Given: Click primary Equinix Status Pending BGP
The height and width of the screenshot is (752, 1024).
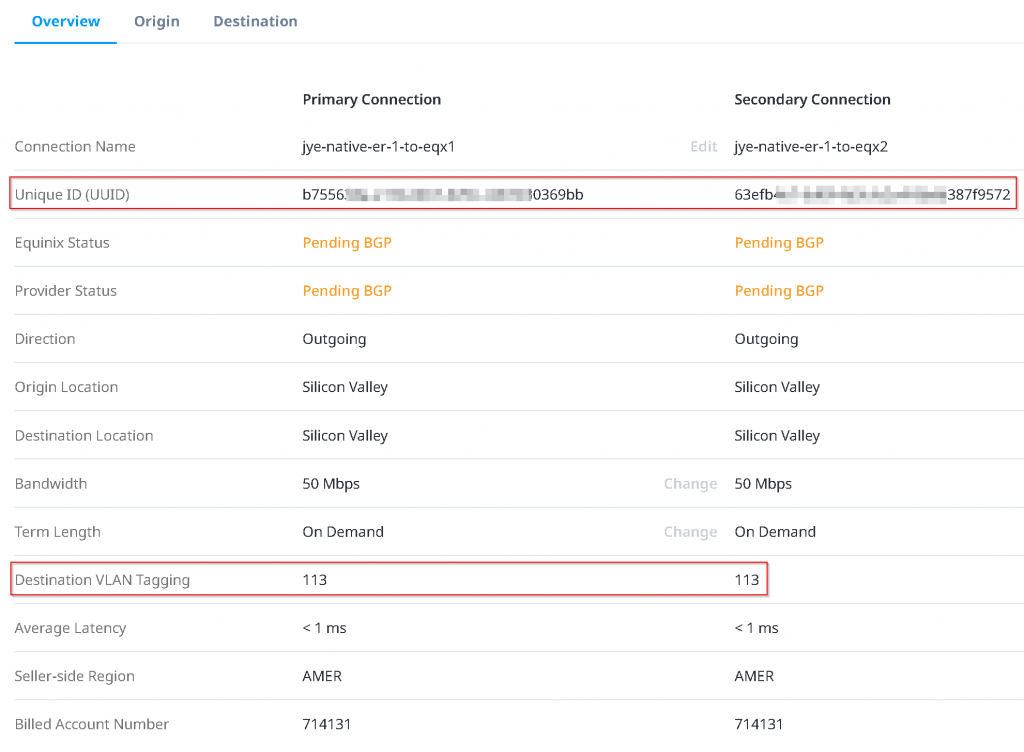Looking at the screenshot, I should pos(347,243).
